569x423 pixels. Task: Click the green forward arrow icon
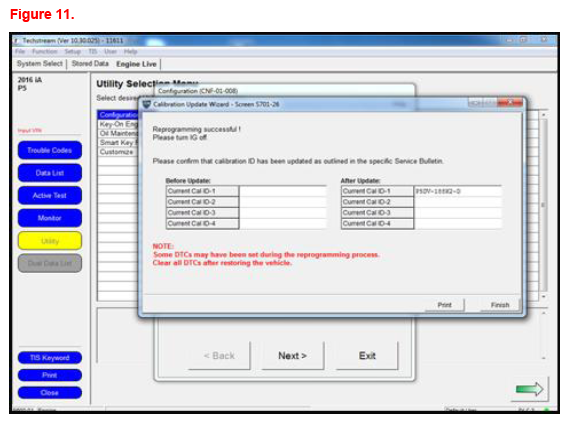(529, 389)
